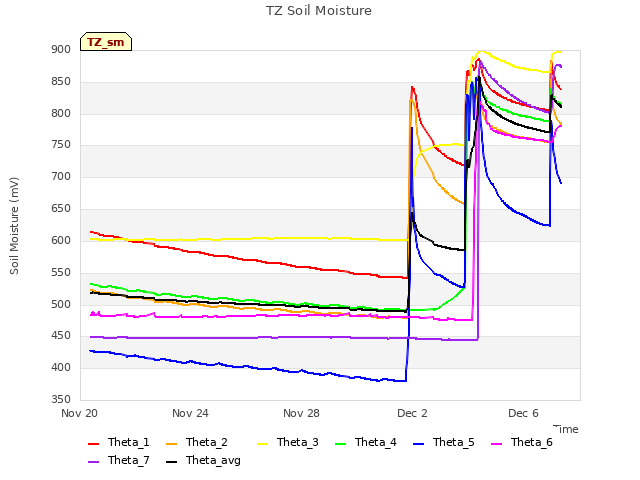The image size is (640, 480).
Task: Click the 750 y-axis tick label
Action: click(x=61, y=145)
